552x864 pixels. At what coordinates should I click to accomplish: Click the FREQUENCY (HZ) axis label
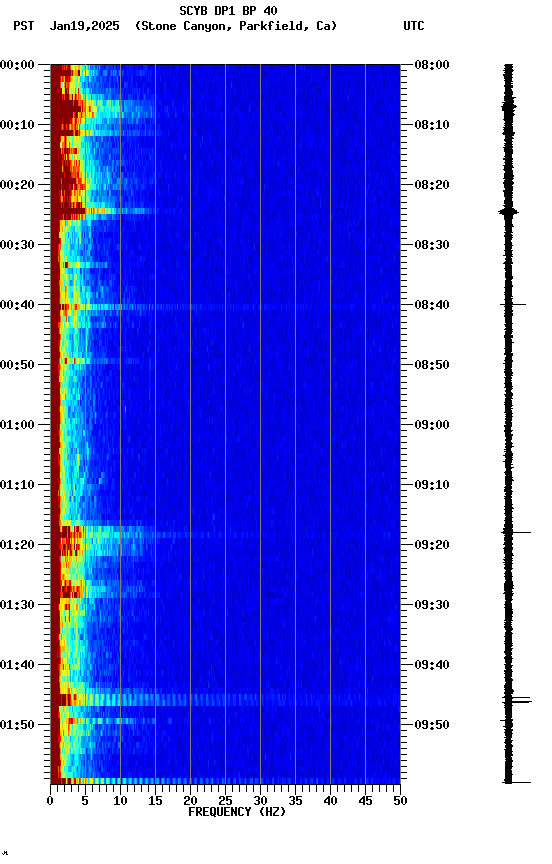click(x=237, y=812)
